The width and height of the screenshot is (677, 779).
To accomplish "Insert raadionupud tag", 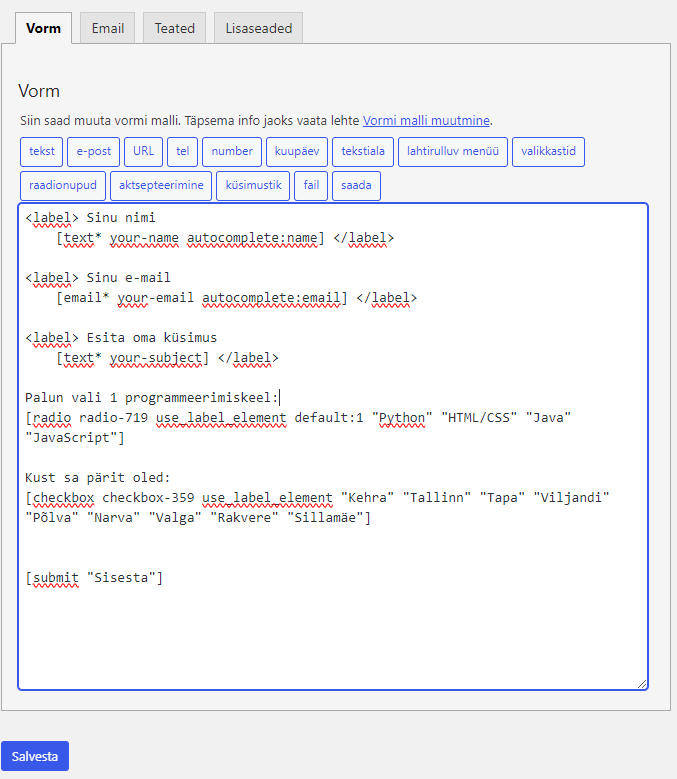I will point(62,186).
